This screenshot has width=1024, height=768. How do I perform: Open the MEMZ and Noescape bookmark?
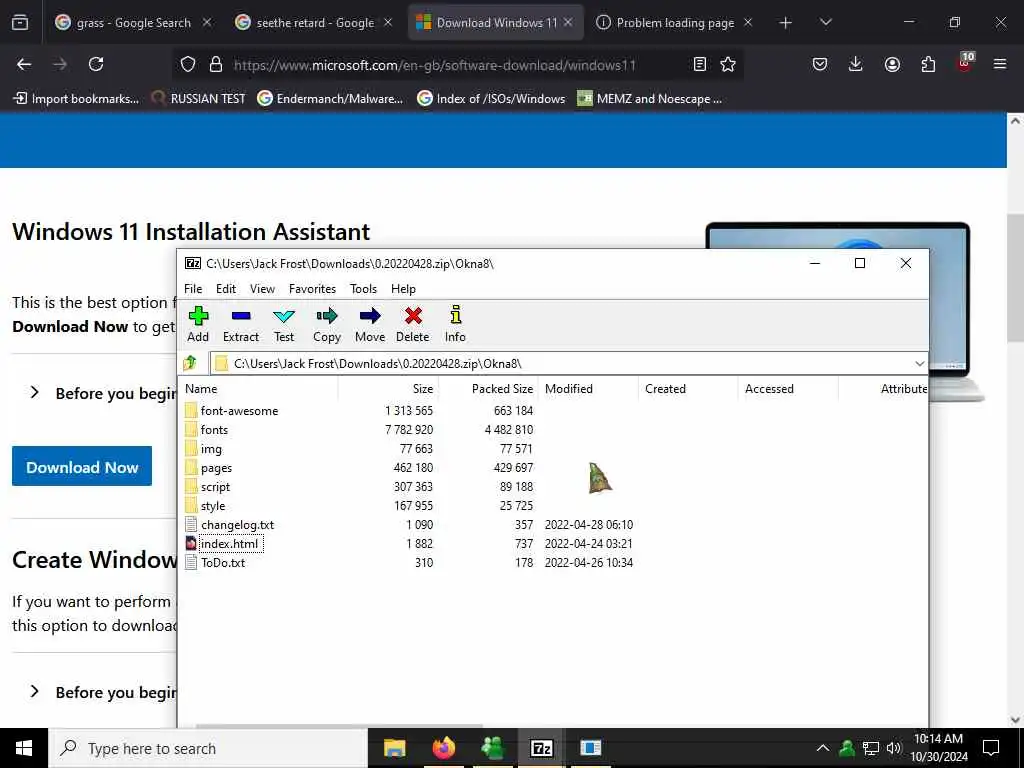tap(650, 99)
